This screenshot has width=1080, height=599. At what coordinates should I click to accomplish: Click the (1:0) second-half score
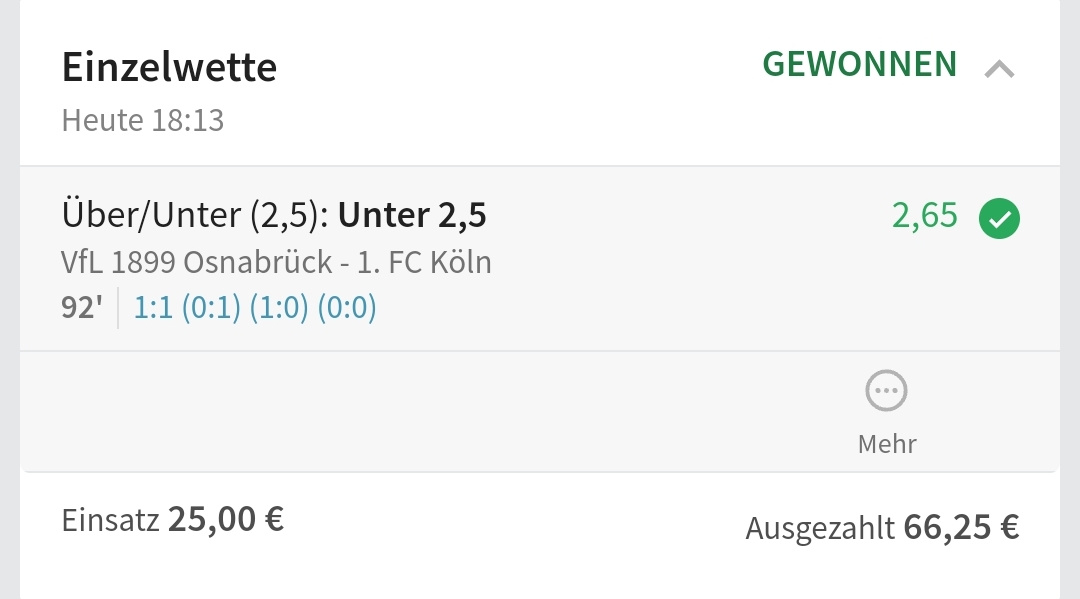click(279, 308)
